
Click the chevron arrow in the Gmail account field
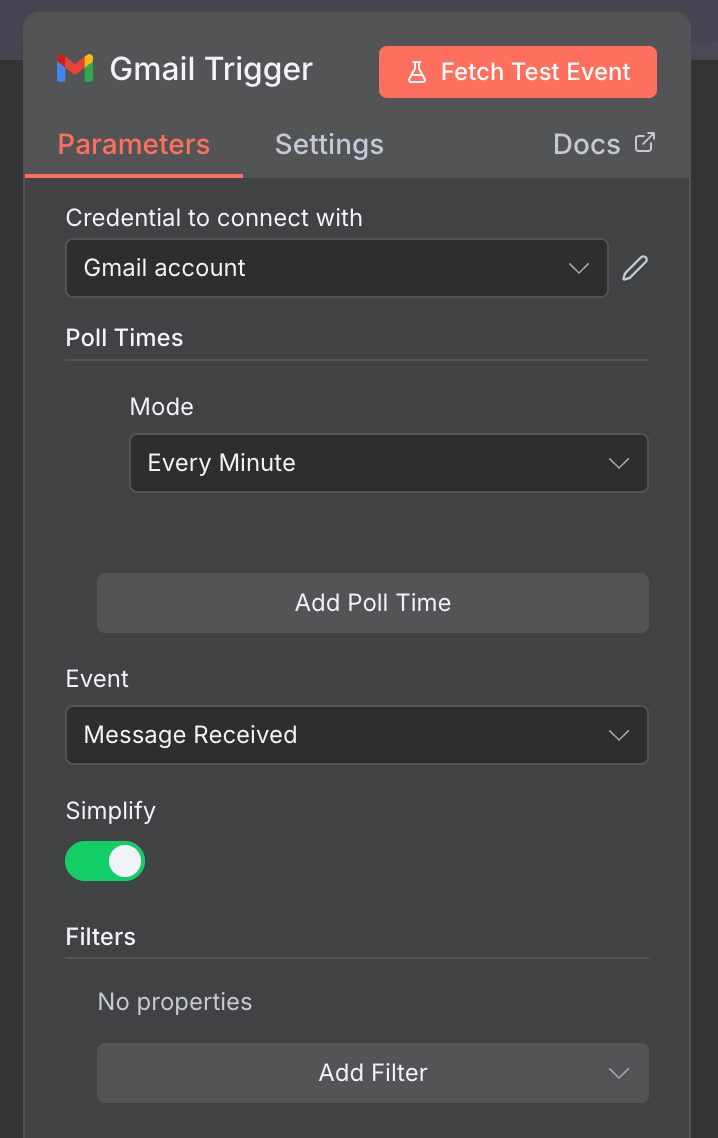tap(579, 268)
